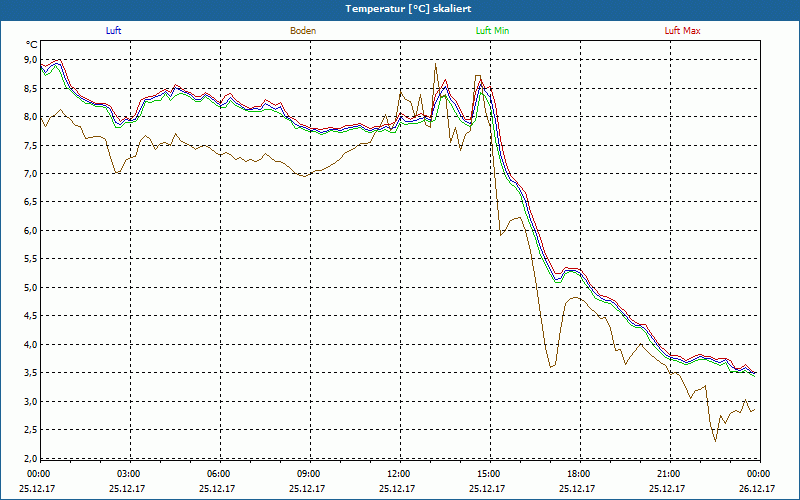Click the 15:00 time label
This screenshot has width=800, height=500.
click(x=489, y=474)
